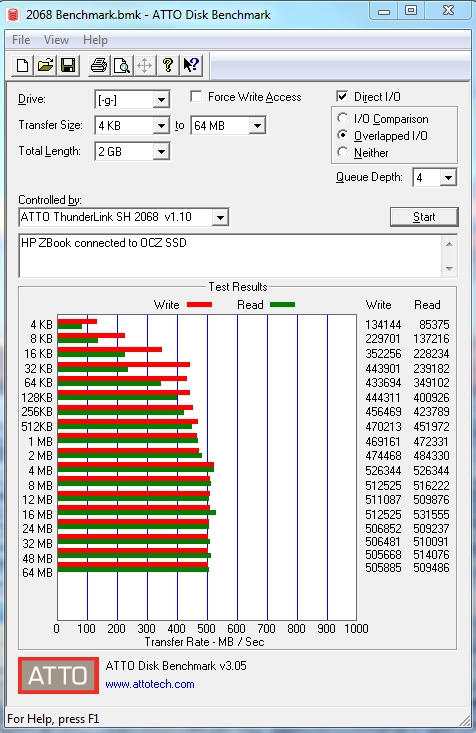Click the 1000 axis tick label
The image size is (476, 733).
[x=356, y=629]
